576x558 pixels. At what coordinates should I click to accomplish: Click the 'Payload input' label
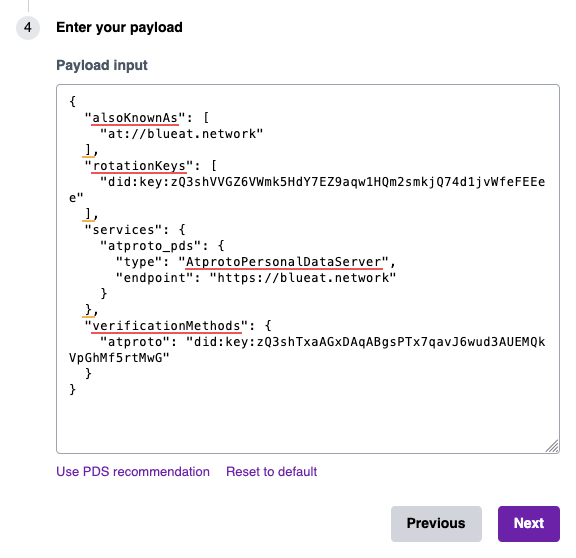(x=102, y=65)
